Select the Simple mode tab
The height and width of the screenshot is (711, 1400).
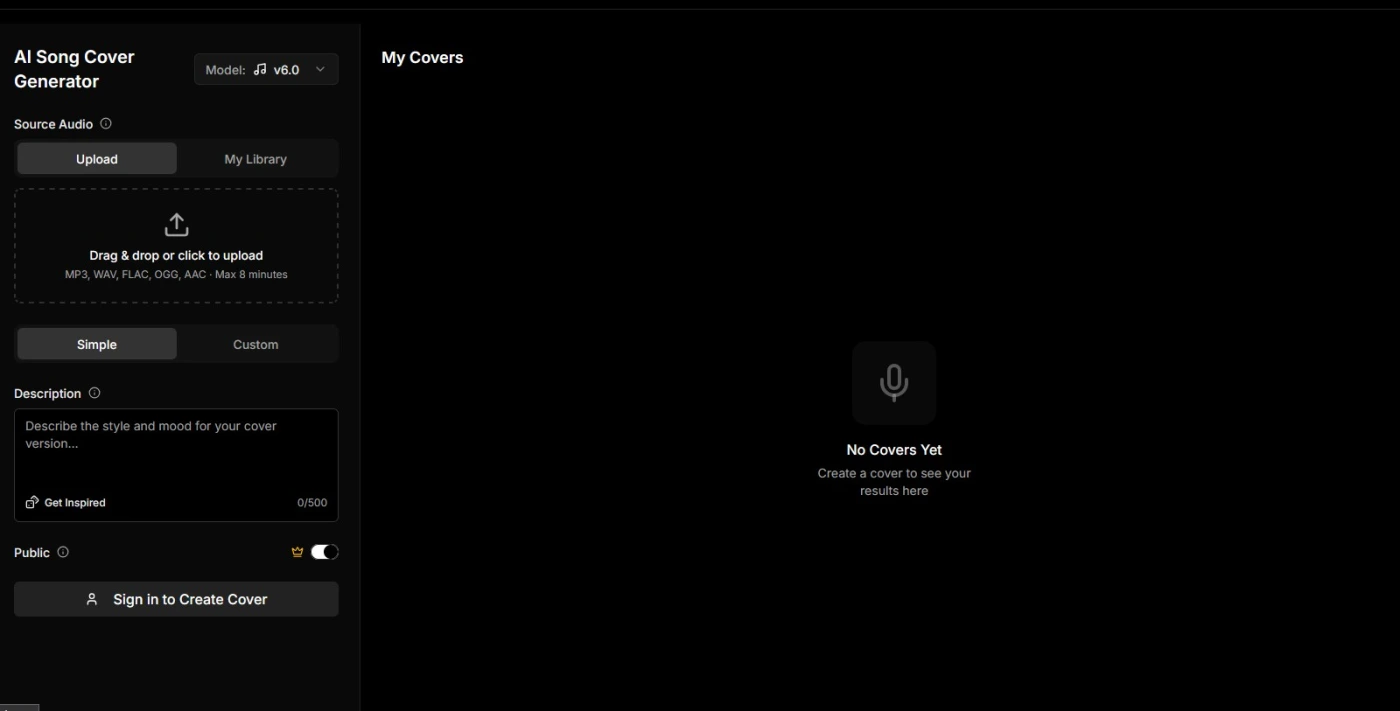tap(97, 344)
